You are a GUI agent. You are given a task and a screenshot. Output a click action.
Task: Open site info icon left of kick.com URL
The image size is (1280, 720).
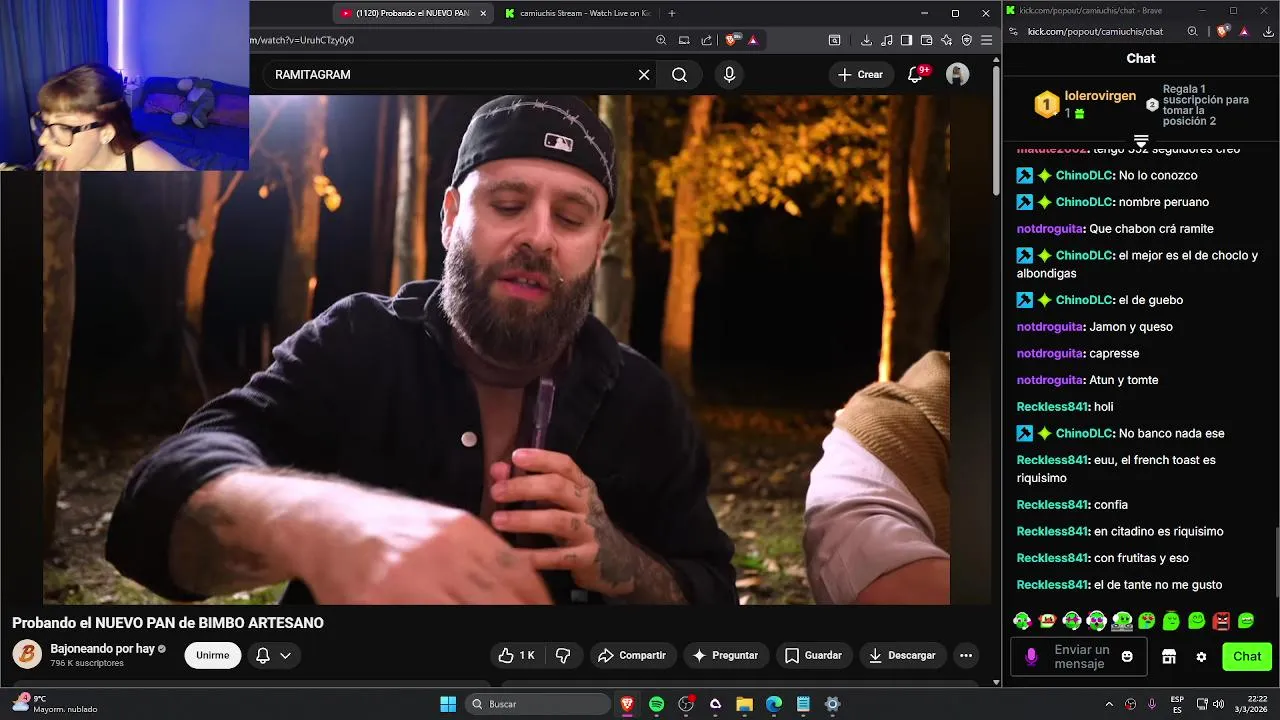pos(1014,32)
